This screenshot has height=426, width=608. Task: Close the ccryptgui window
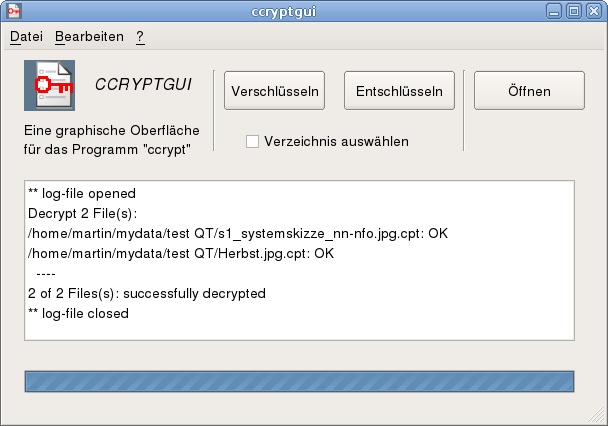pyautogui.click(x=594, y=11)
